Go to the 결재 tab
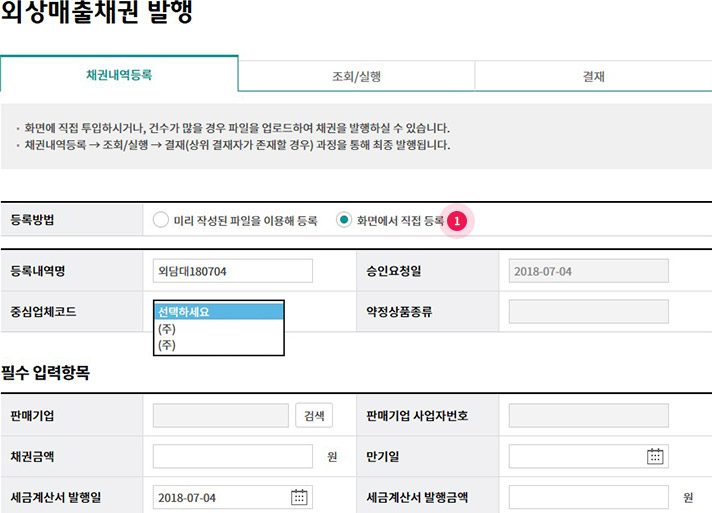Screen dimensions: 712x513 tap(593, 76)
